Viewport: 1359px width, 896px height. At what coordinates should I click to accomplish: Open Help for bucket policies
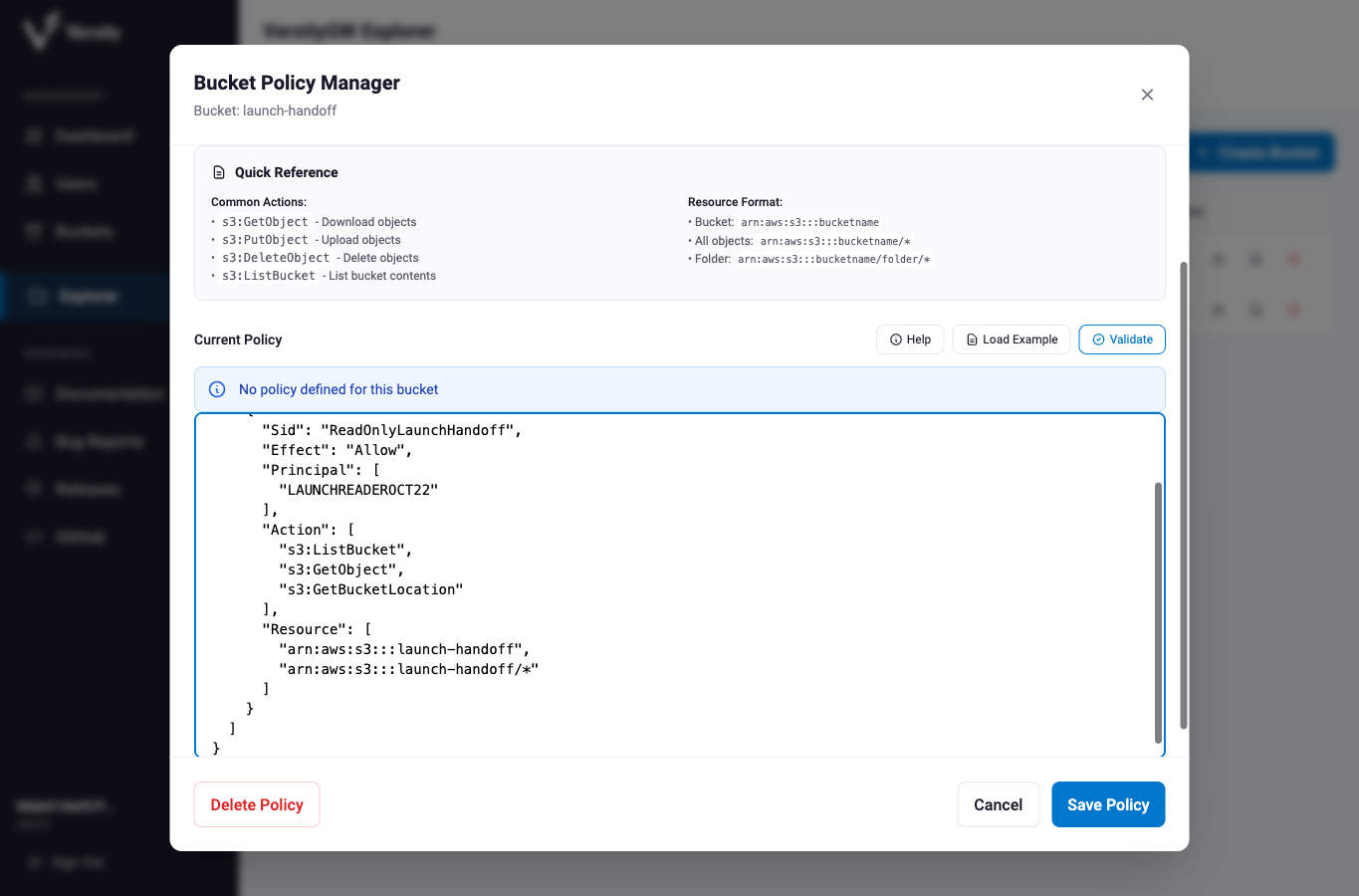click(910, 339)
